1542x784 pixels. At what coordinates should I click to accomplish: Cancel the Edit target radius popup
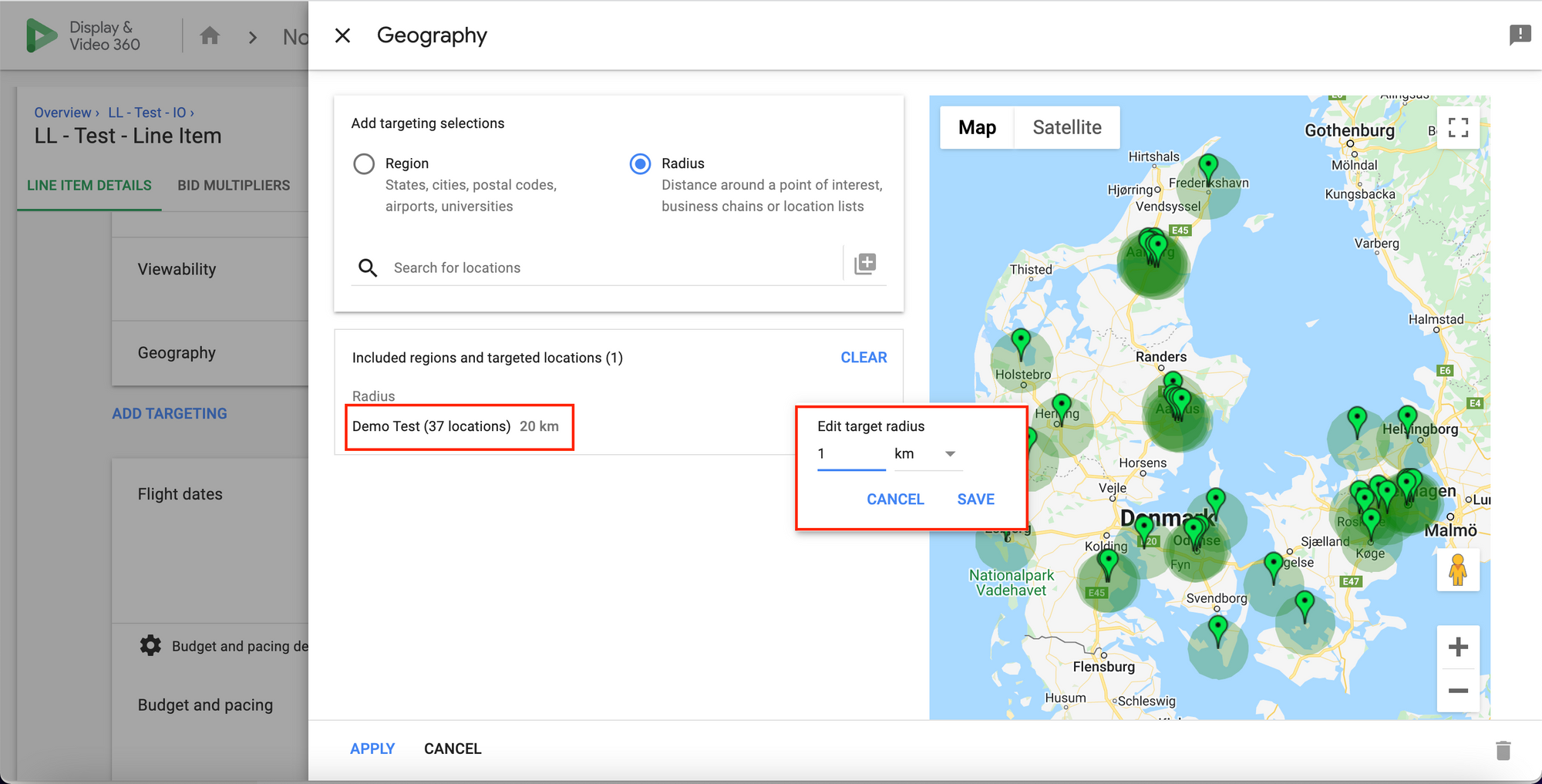895,500
